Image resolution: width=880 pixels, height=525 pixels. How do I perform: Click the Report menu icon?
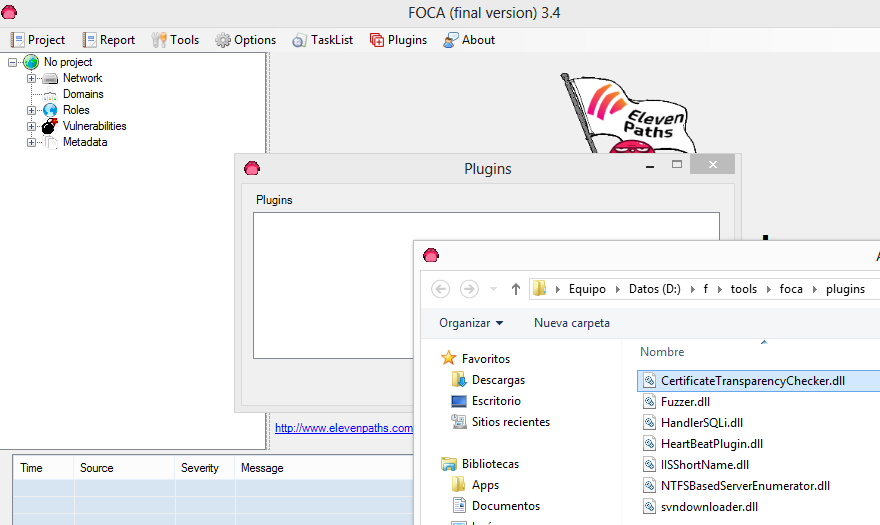pyautogui.click(x=89, y=40)
